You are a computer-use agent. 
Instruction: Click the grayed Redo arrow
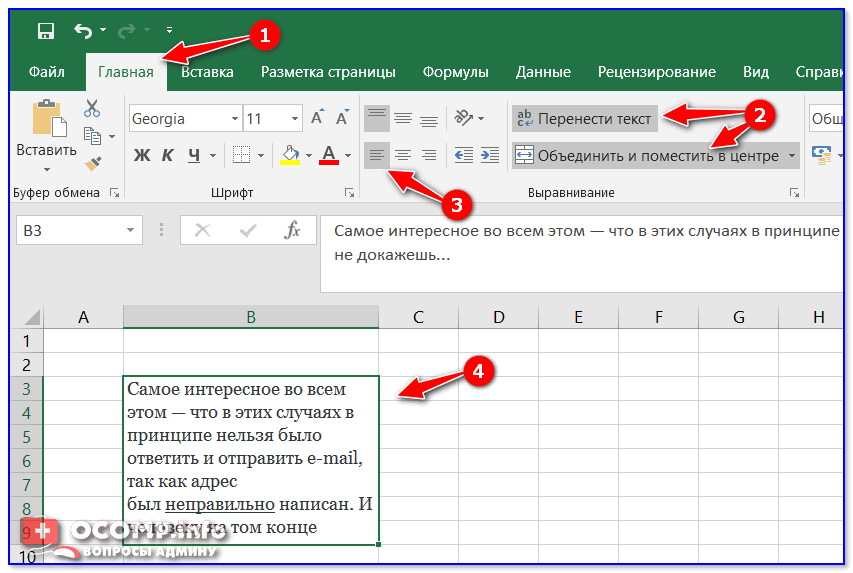tap(126, 30)
